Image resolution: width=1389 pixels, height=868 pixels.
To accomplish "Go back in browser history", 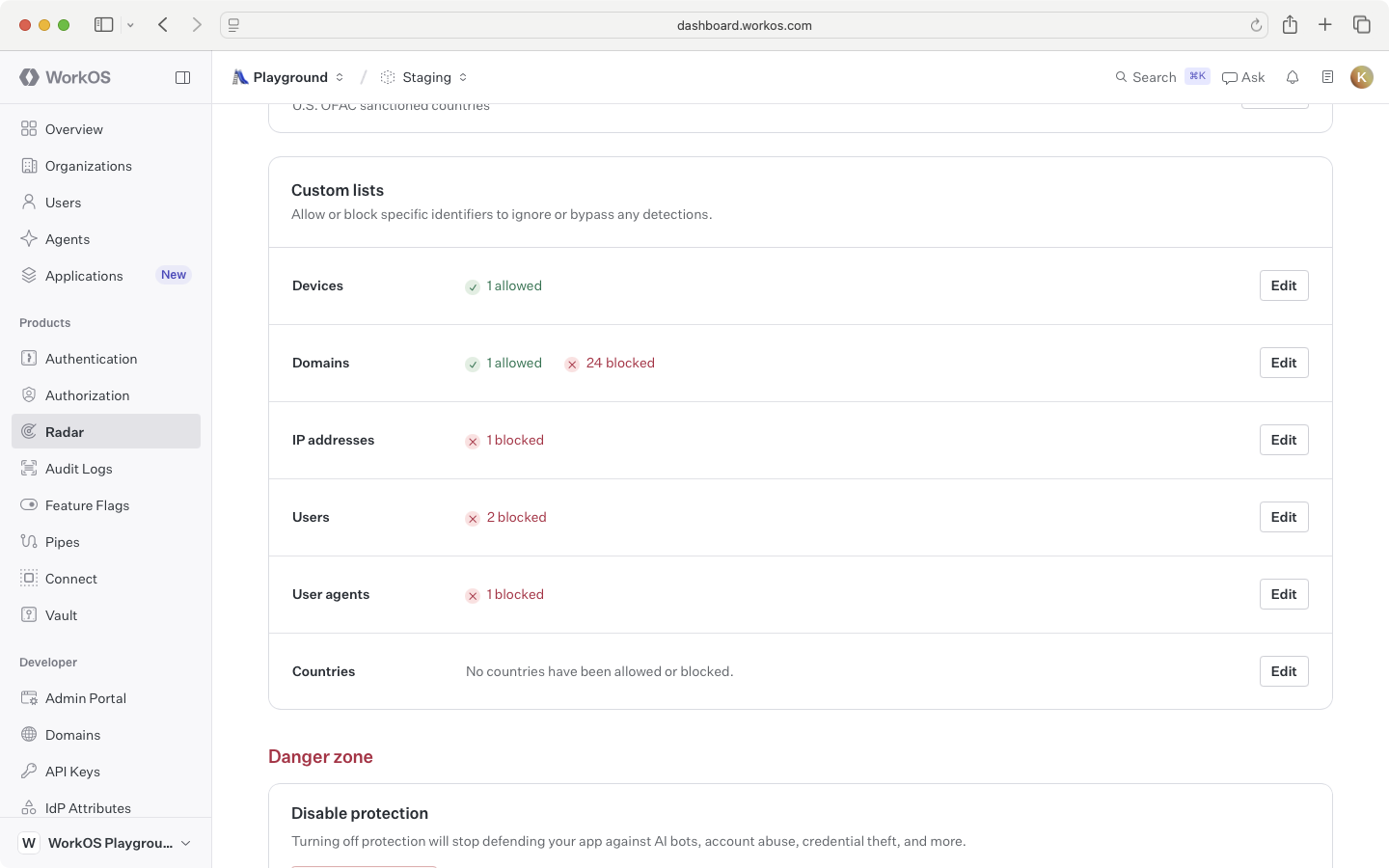I will pyautogui.click(x=163, y=25).
